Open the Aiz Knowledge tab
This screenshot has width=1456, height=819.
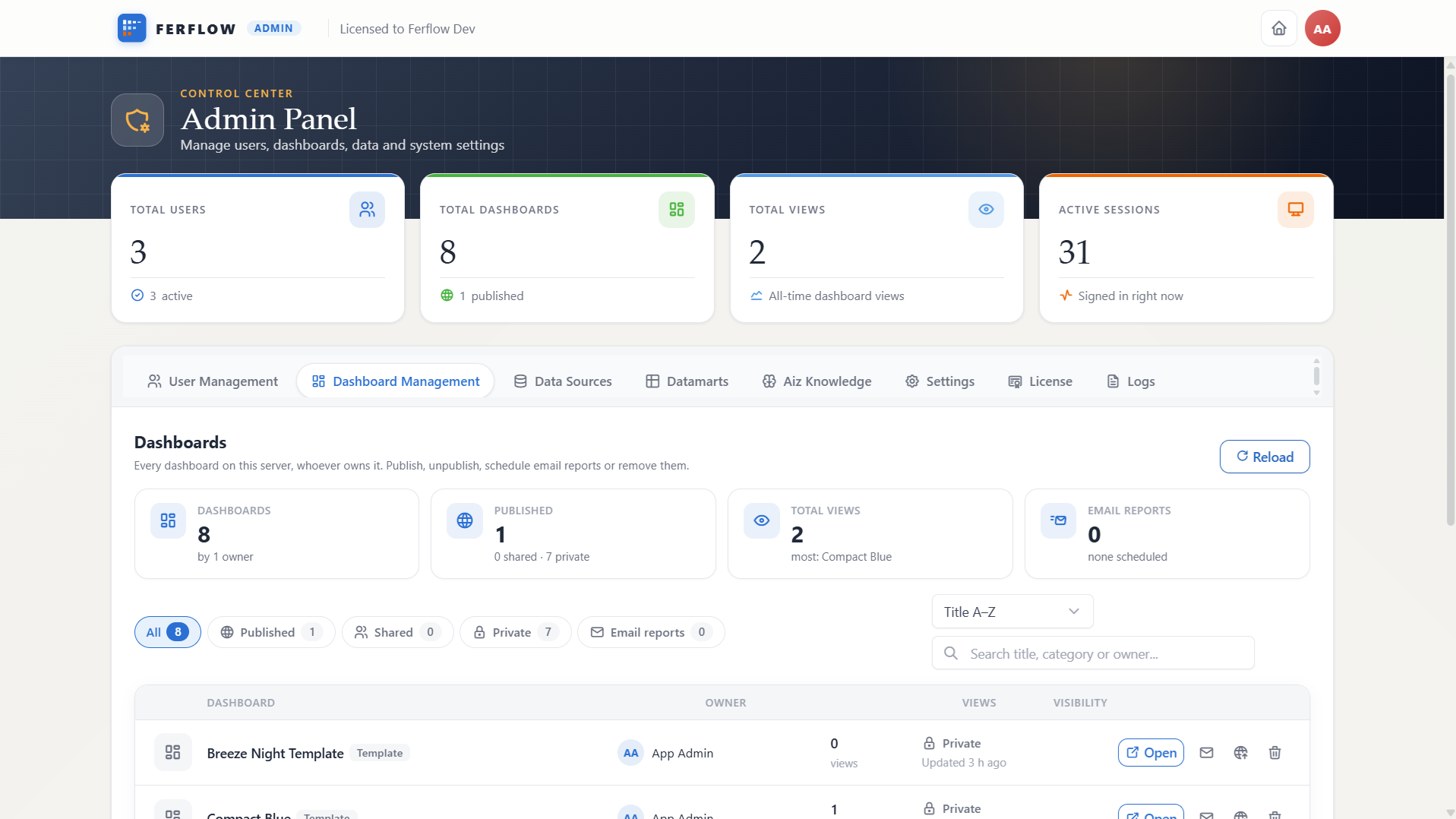click(x=816, y=381)
